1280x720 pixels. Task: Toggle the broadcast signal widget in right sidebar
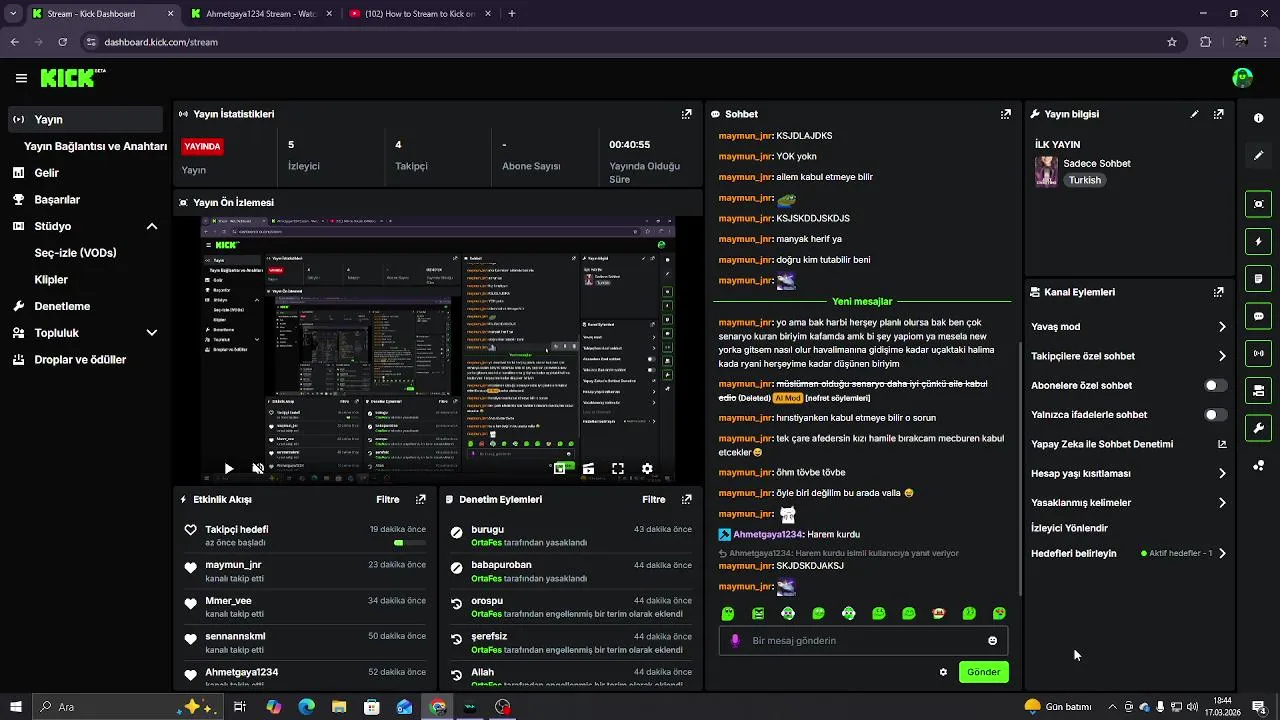tap(1258, 353)
